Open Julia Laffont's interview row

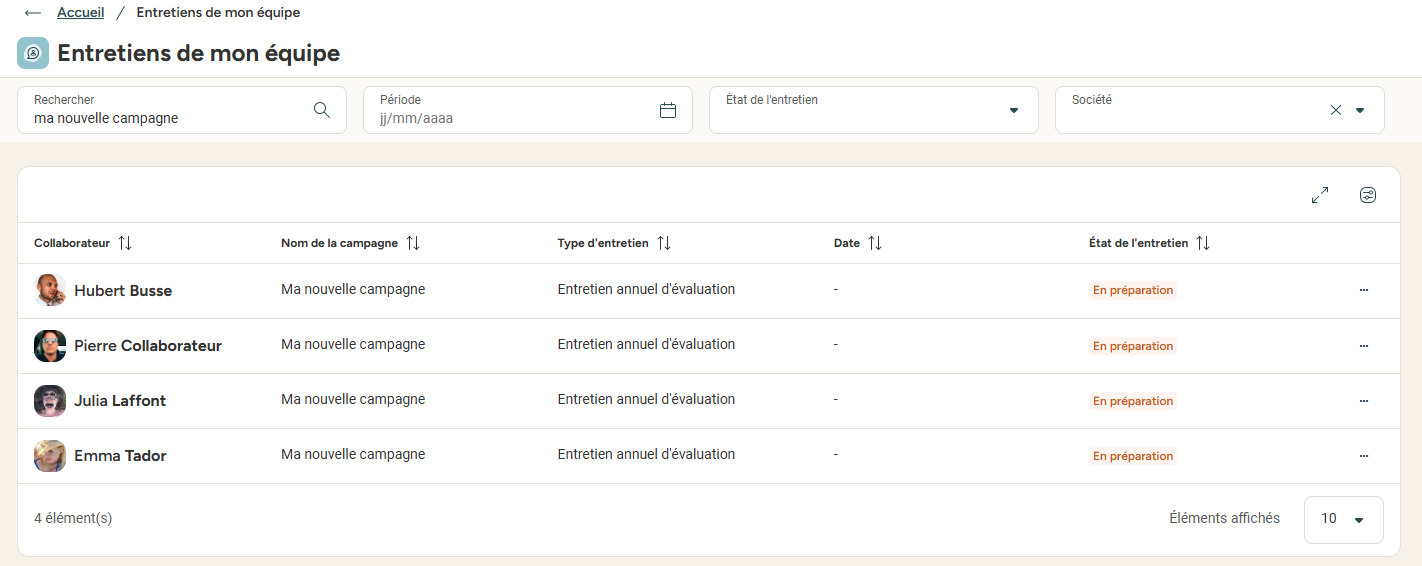pos(709,401)
